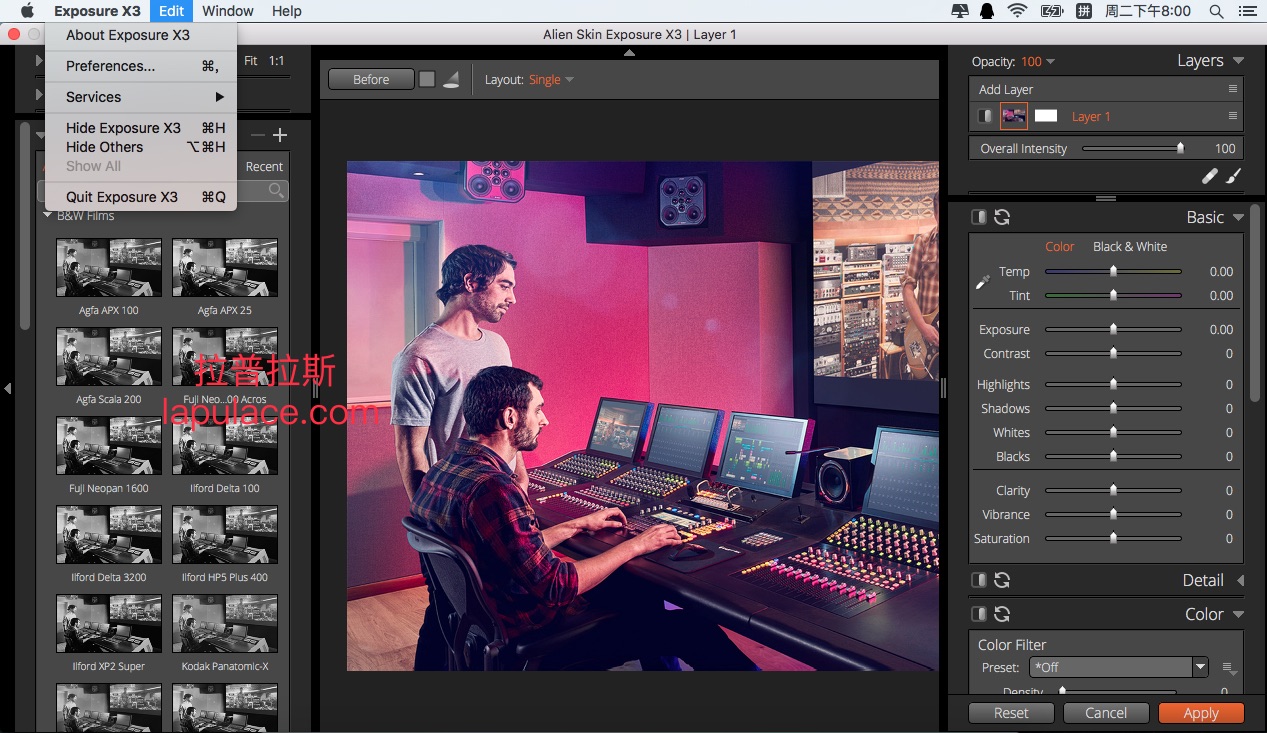Choose Quit Exposure X3

(141, 197)
